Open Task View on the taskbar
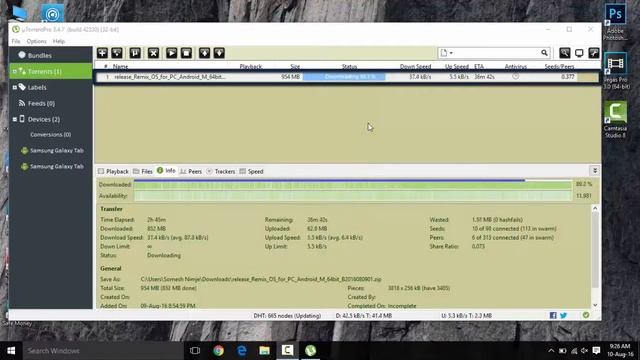Viewport: 640px width, 360px height. [x=195, y=351]
